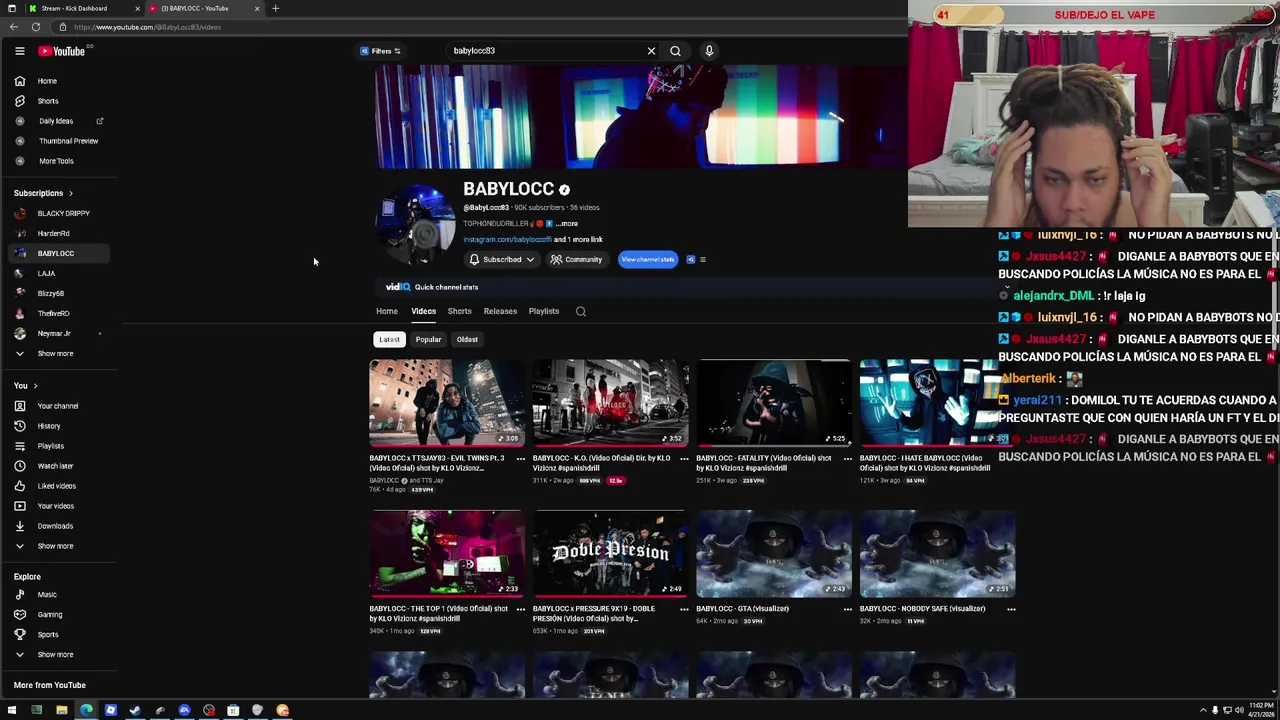The image size is (1280, 720).
Task: Expand Show more under Explore
Action: click(x=60, y=655)
